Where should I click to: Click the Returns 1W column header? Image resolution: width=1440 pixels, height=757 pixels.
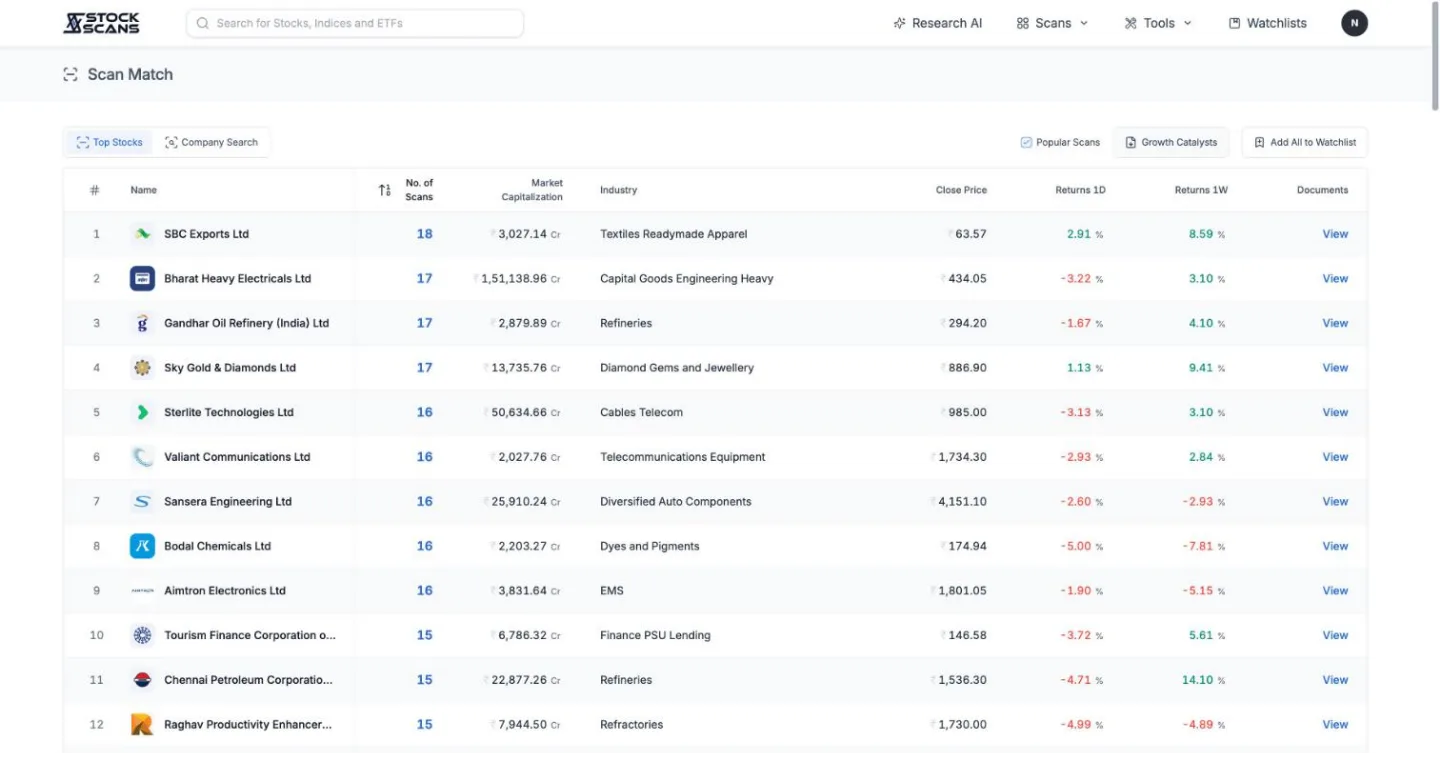1201,190
